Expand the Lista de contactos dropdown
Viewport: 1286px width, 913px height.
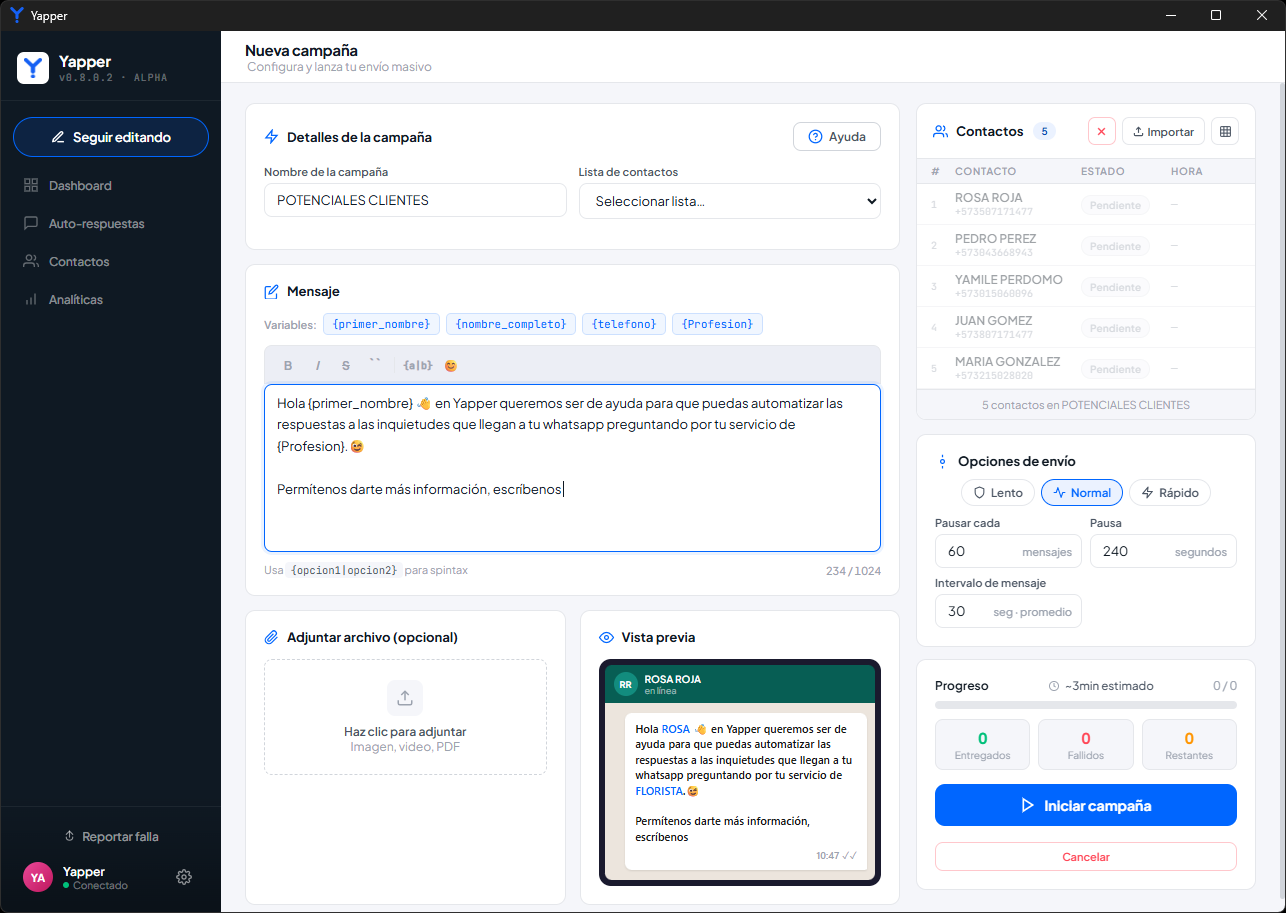[x=730, y=201]
